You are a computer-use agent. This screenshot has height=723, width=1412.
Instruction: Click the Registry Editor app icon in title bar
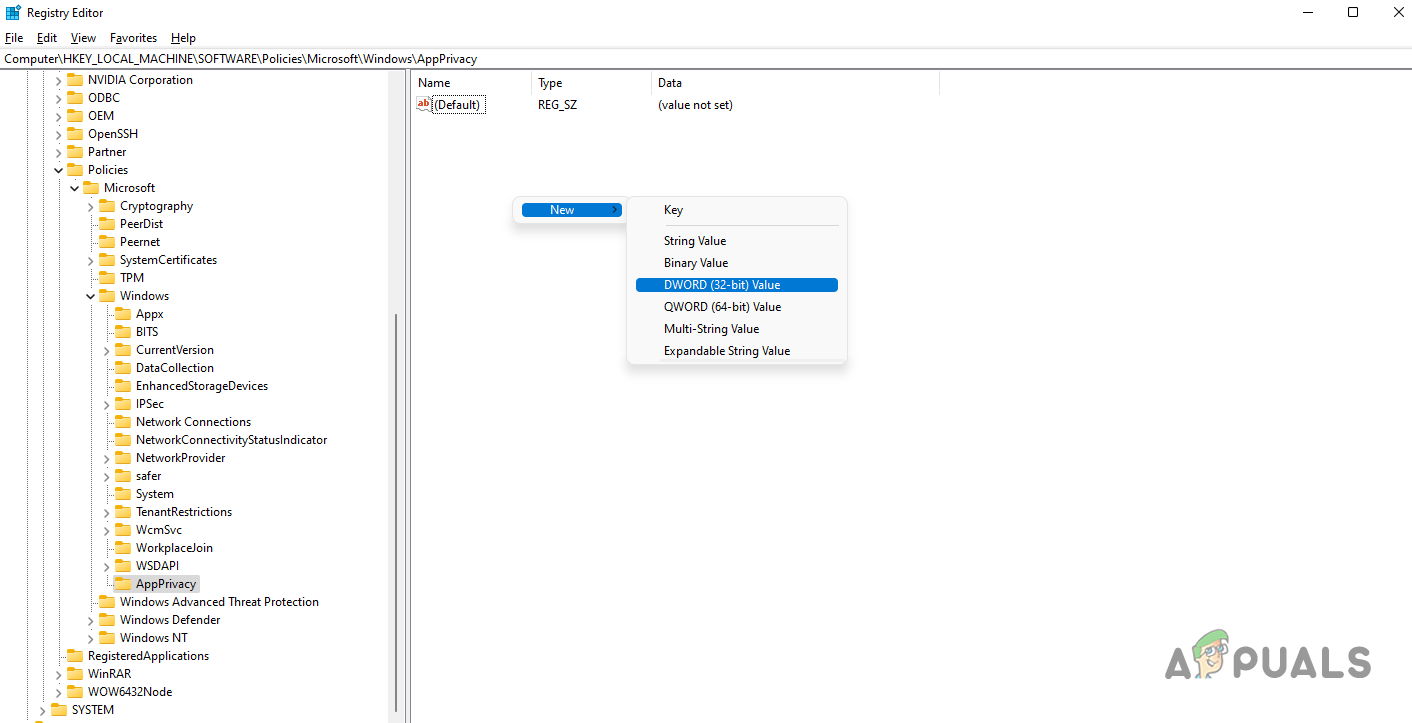13,13
